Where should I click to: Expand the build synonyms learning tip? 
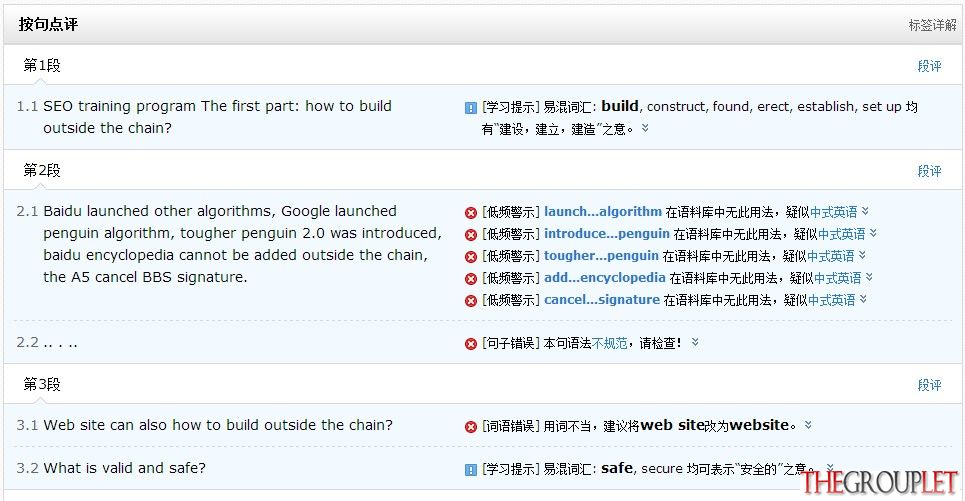[645, 128]
